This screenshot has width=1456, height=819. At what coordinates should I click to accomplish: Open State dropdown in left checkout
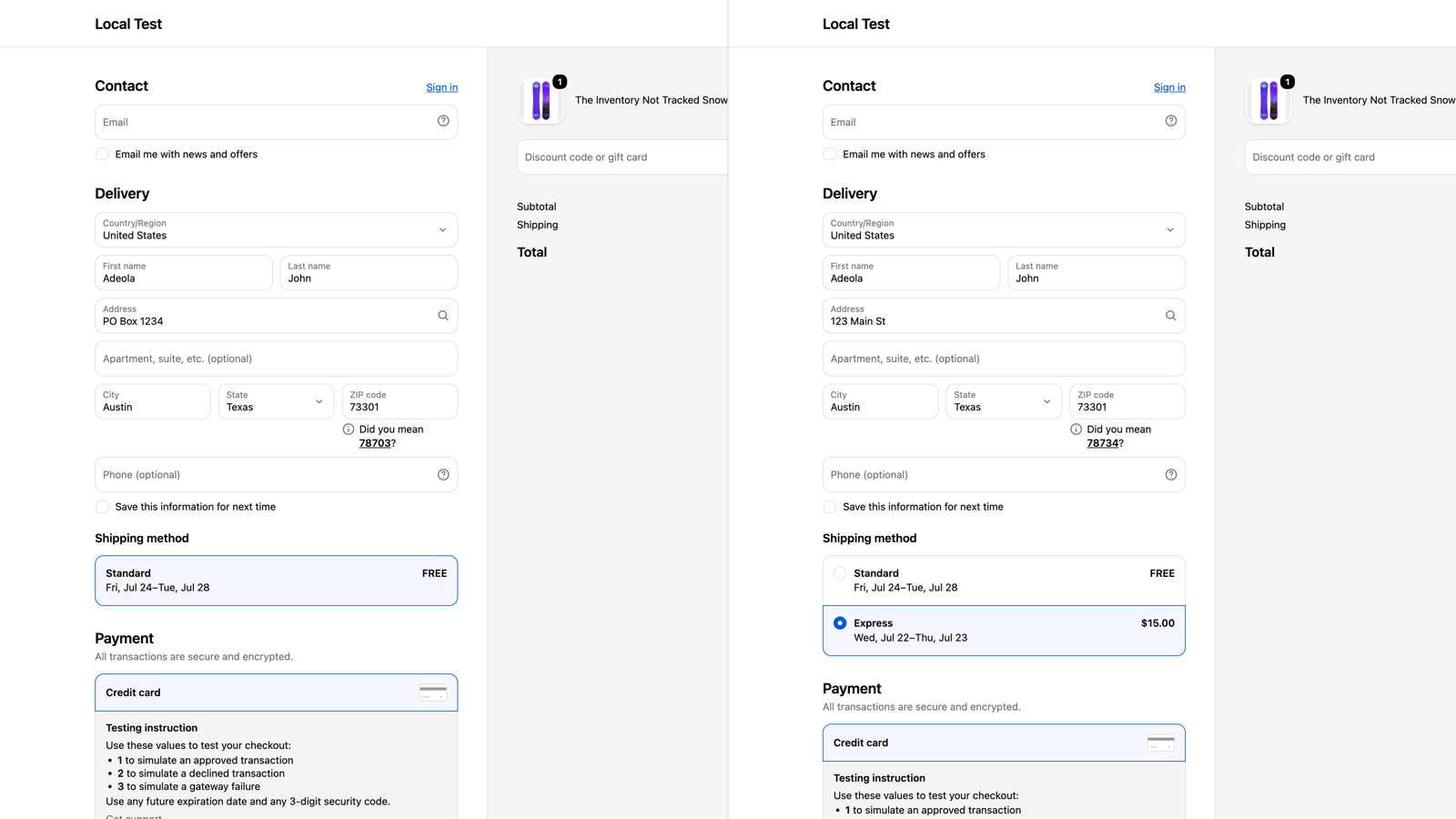[x=276, y=401]
